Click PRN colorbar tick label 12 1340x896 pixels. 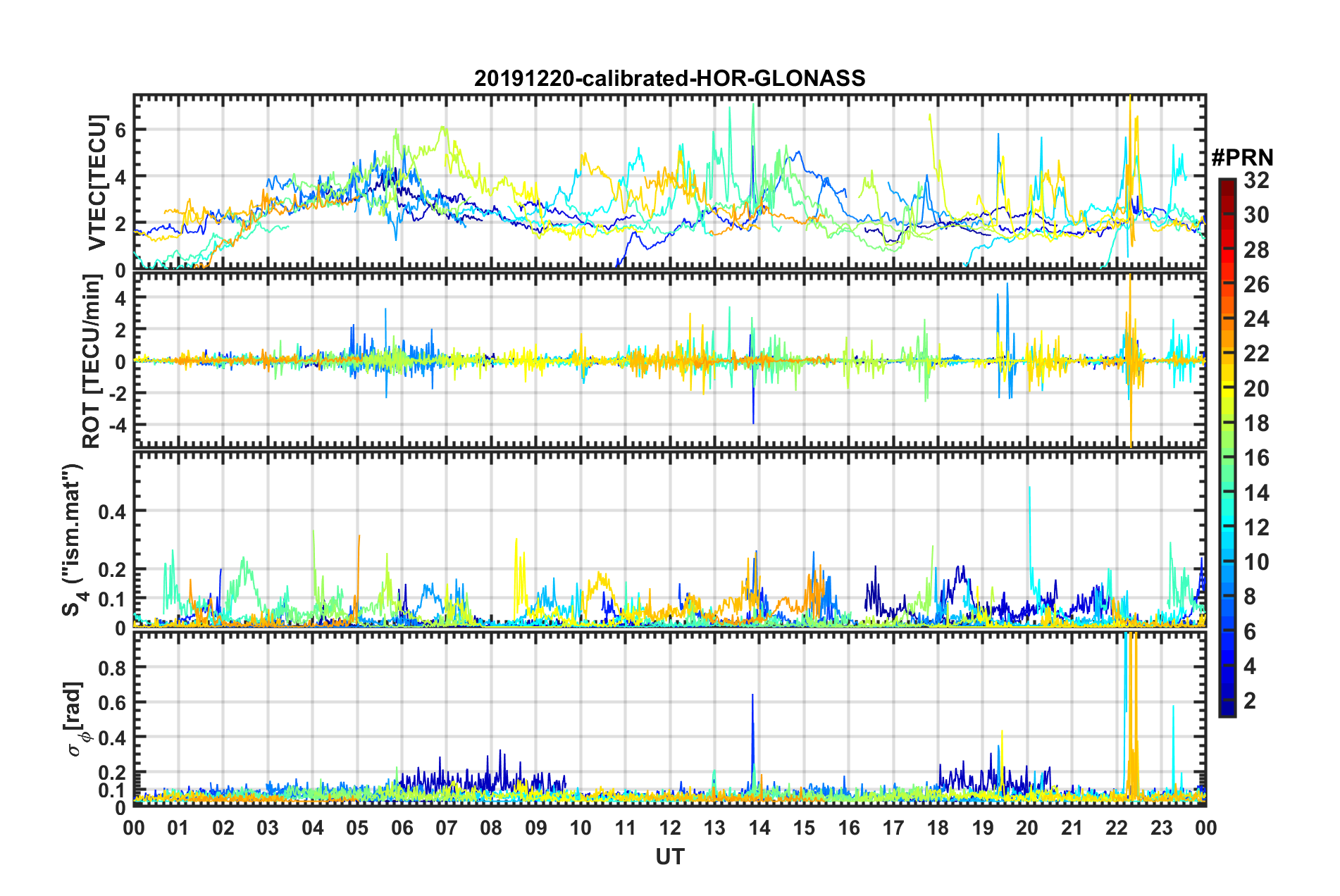point(1256,527)
